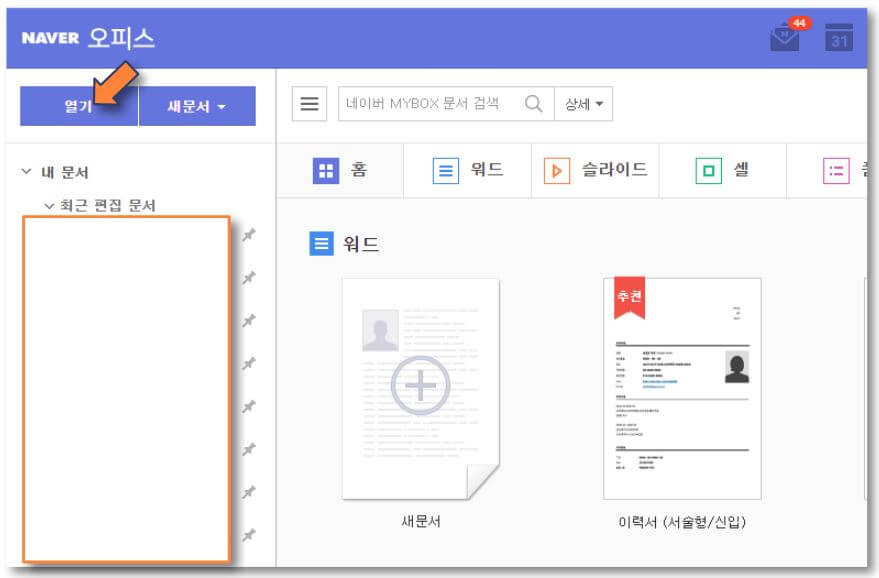
Task: Open the Naver mail icon with 44 badge
Action: (785, 38)
